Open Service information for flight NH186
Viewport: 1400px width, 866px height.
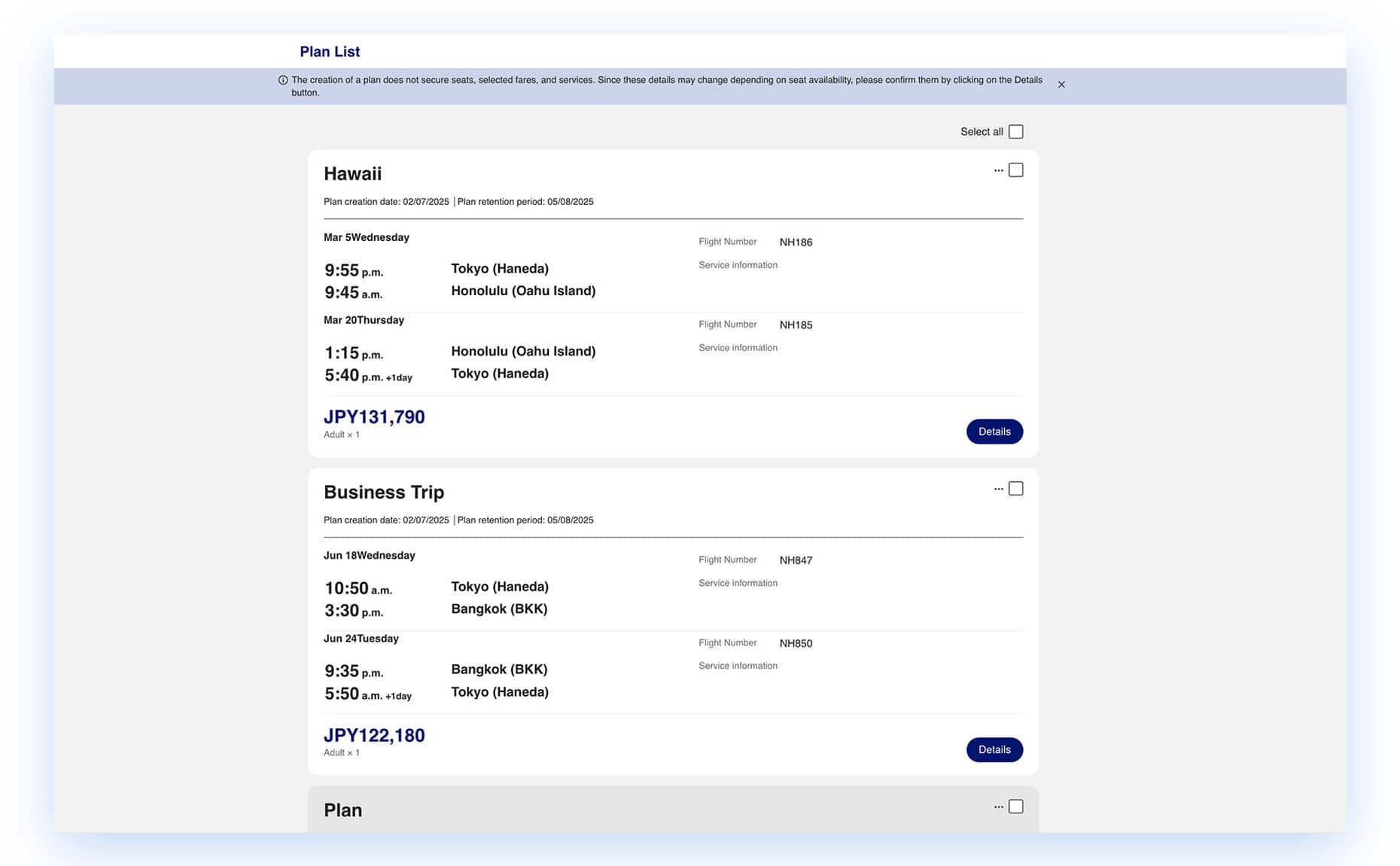738,265
